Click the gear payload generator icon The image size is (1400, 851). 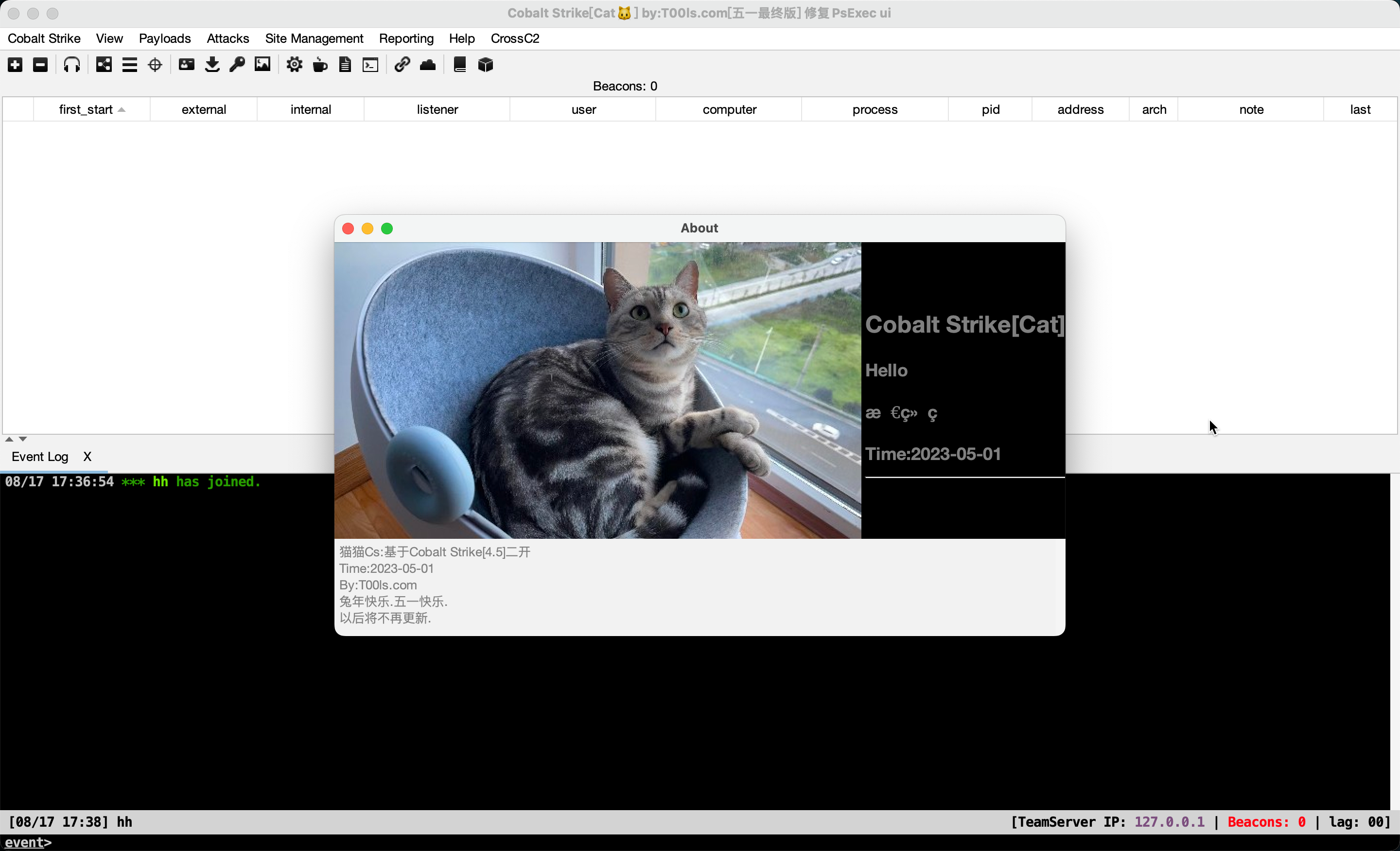coord(294,65)
